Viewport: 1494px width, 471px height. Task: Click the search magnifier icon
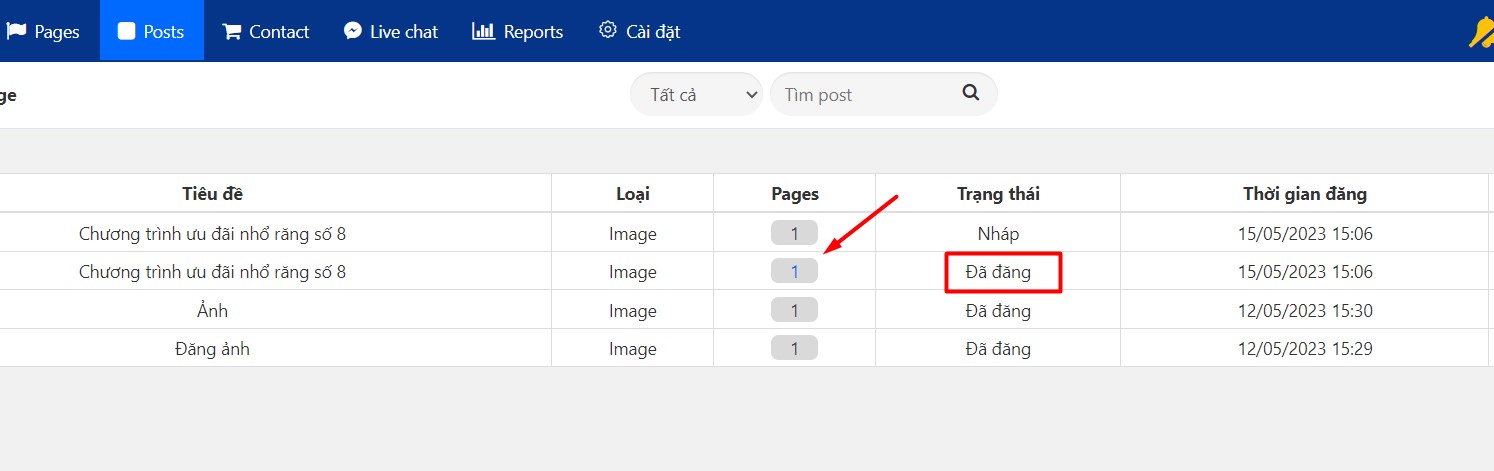pyautogui.click(x=970, y=93)
